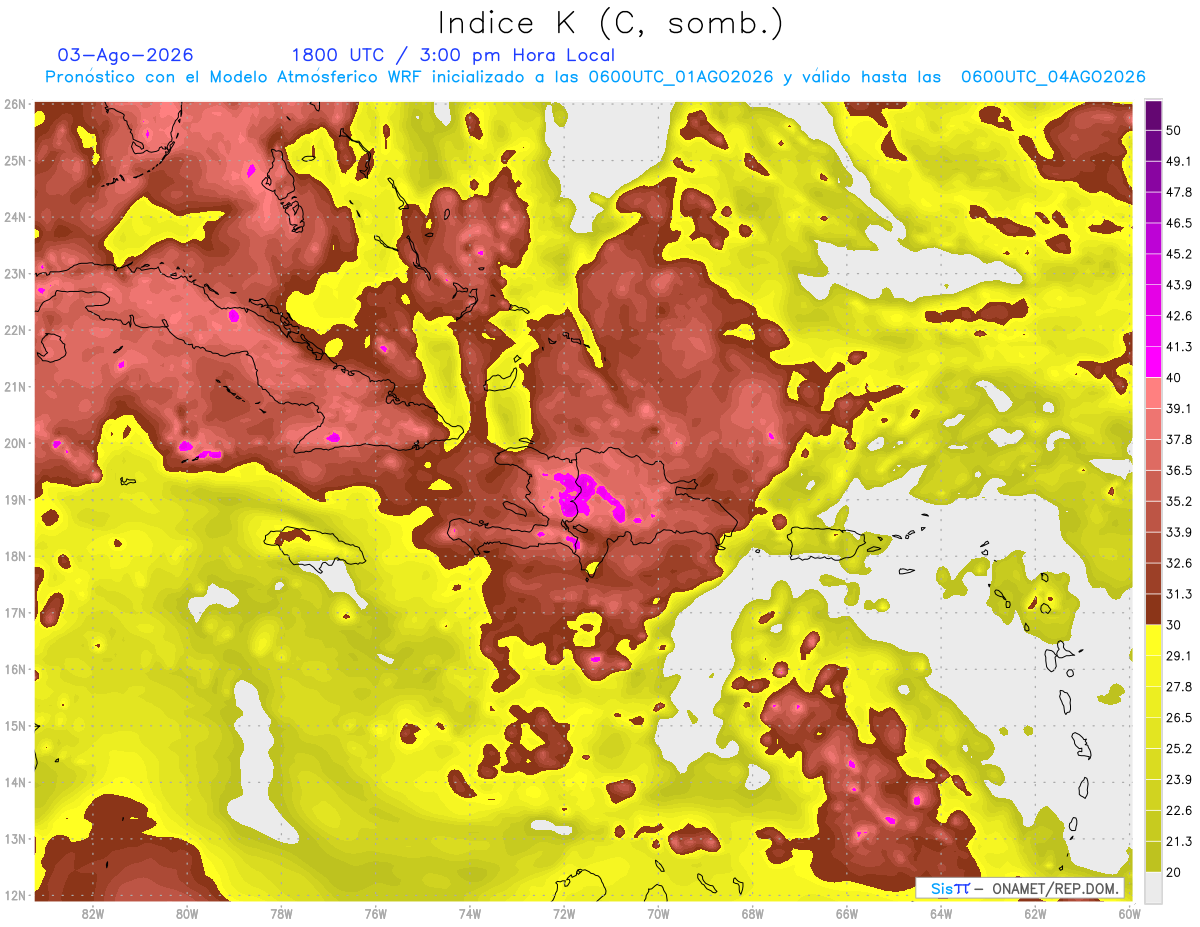
Task: Click the latitude label "26N"
Action: pyautogui.click(x=15, y=104)
